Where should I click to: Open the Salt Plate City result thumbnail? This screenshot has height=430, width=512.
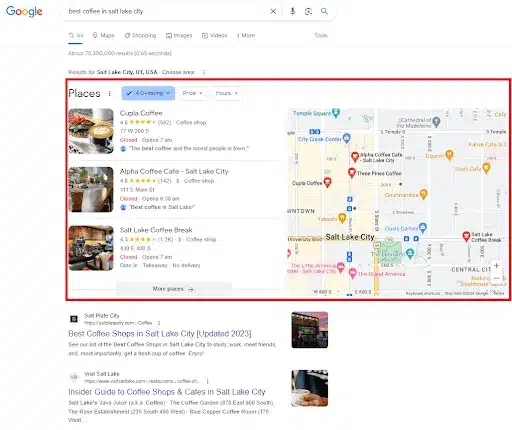click(x=310, y=330)
